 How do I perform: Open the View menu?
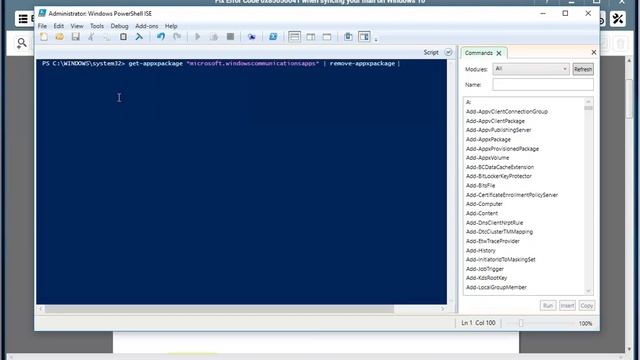click(77, 26)
